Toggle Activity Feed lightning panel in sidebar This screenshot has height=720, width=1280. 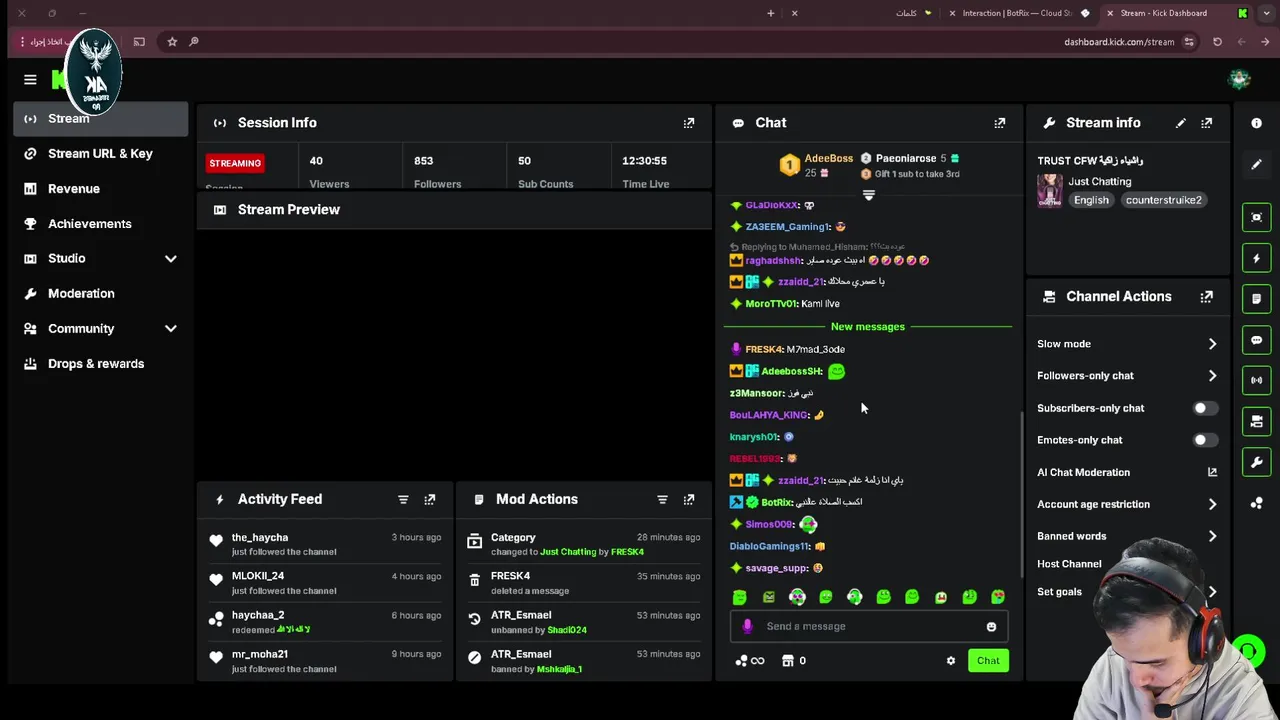1257,258
